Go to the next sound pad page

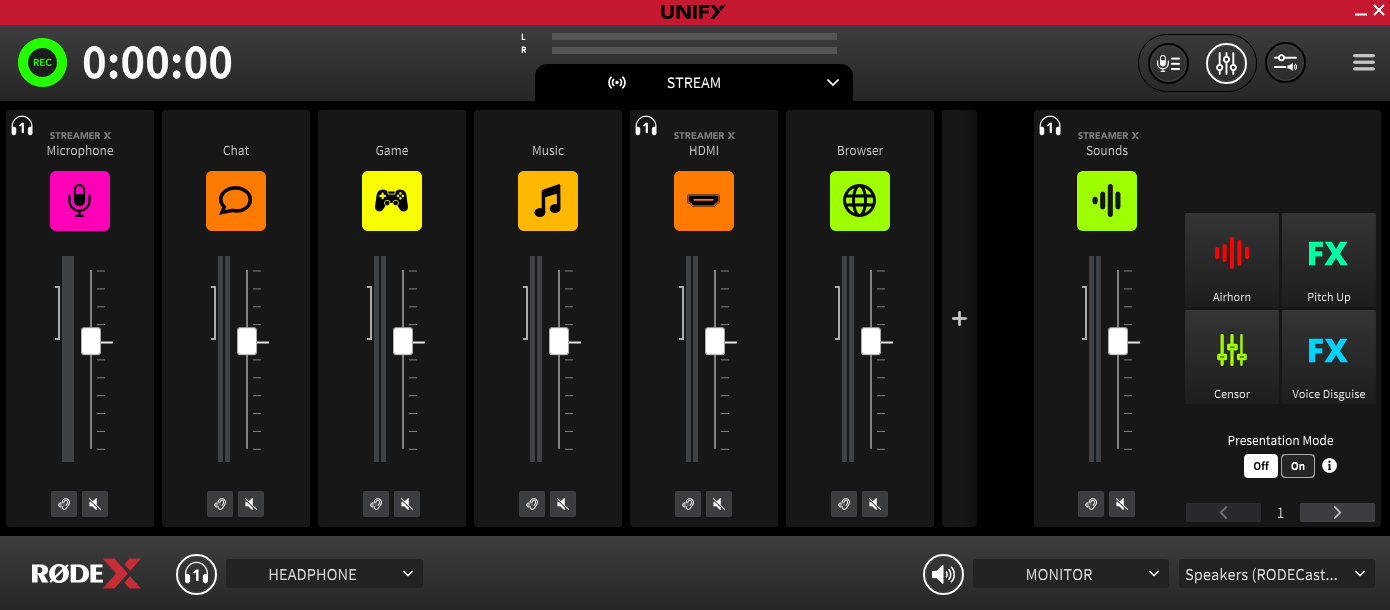pyautogui.click(x=1337, y=513)
